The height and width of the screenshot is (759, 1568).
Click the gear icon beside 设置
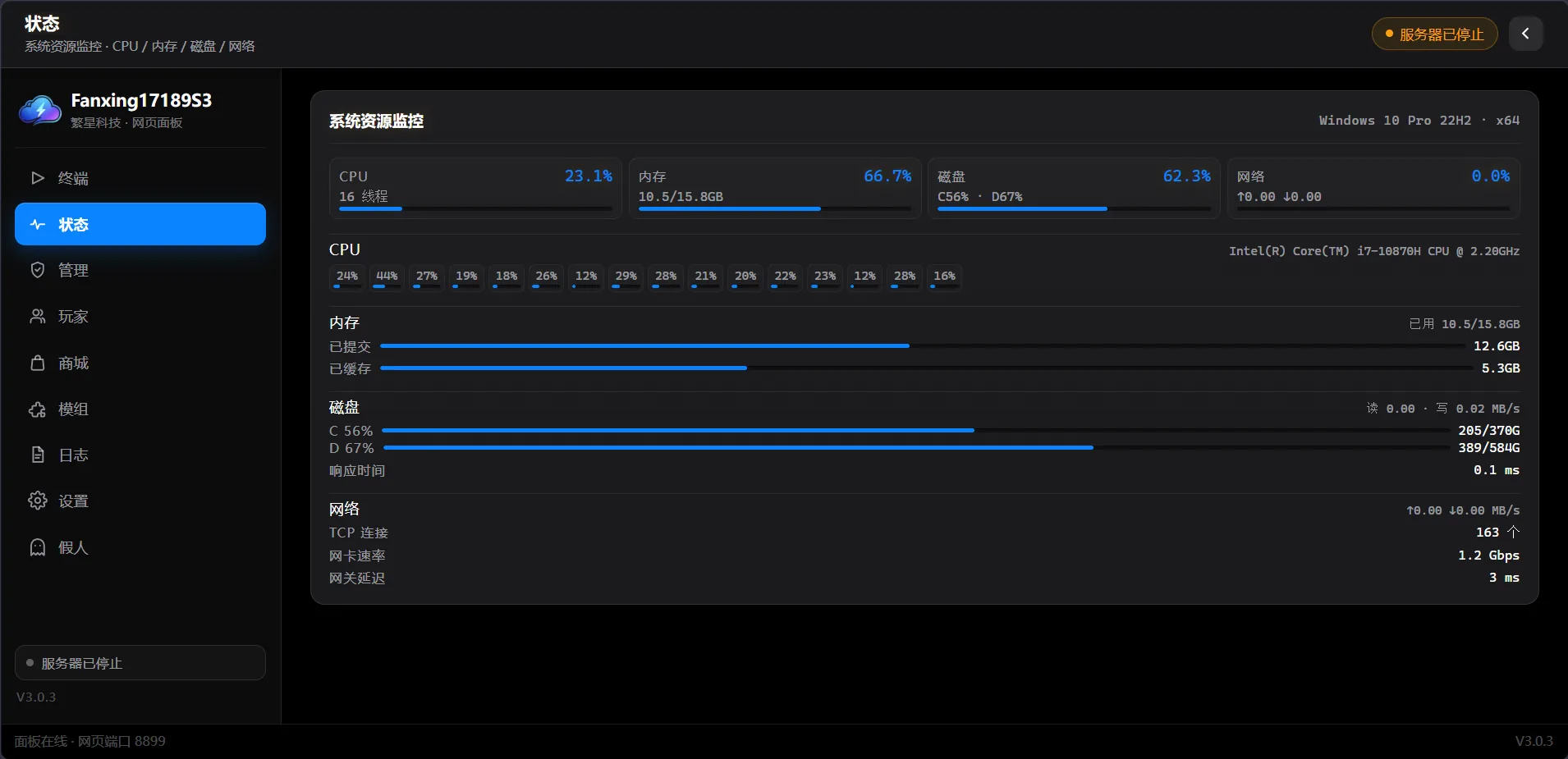[x=37, y=501]
